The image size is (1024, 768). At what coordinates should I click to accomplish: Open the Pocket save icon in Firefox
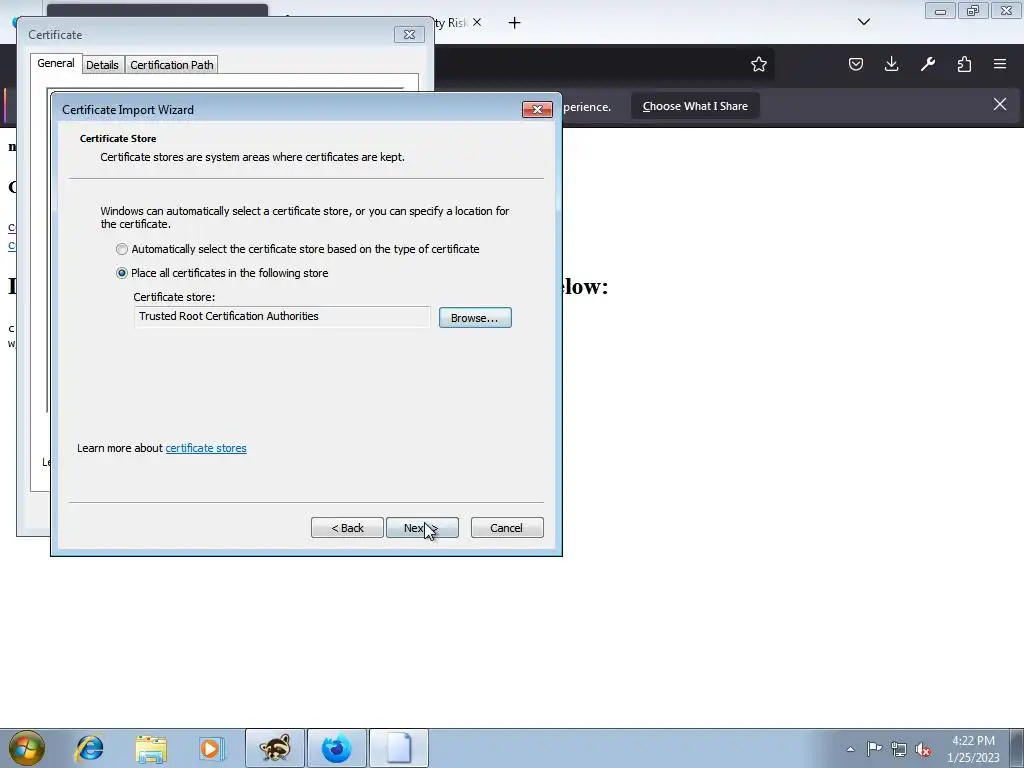tap(856, 64)
